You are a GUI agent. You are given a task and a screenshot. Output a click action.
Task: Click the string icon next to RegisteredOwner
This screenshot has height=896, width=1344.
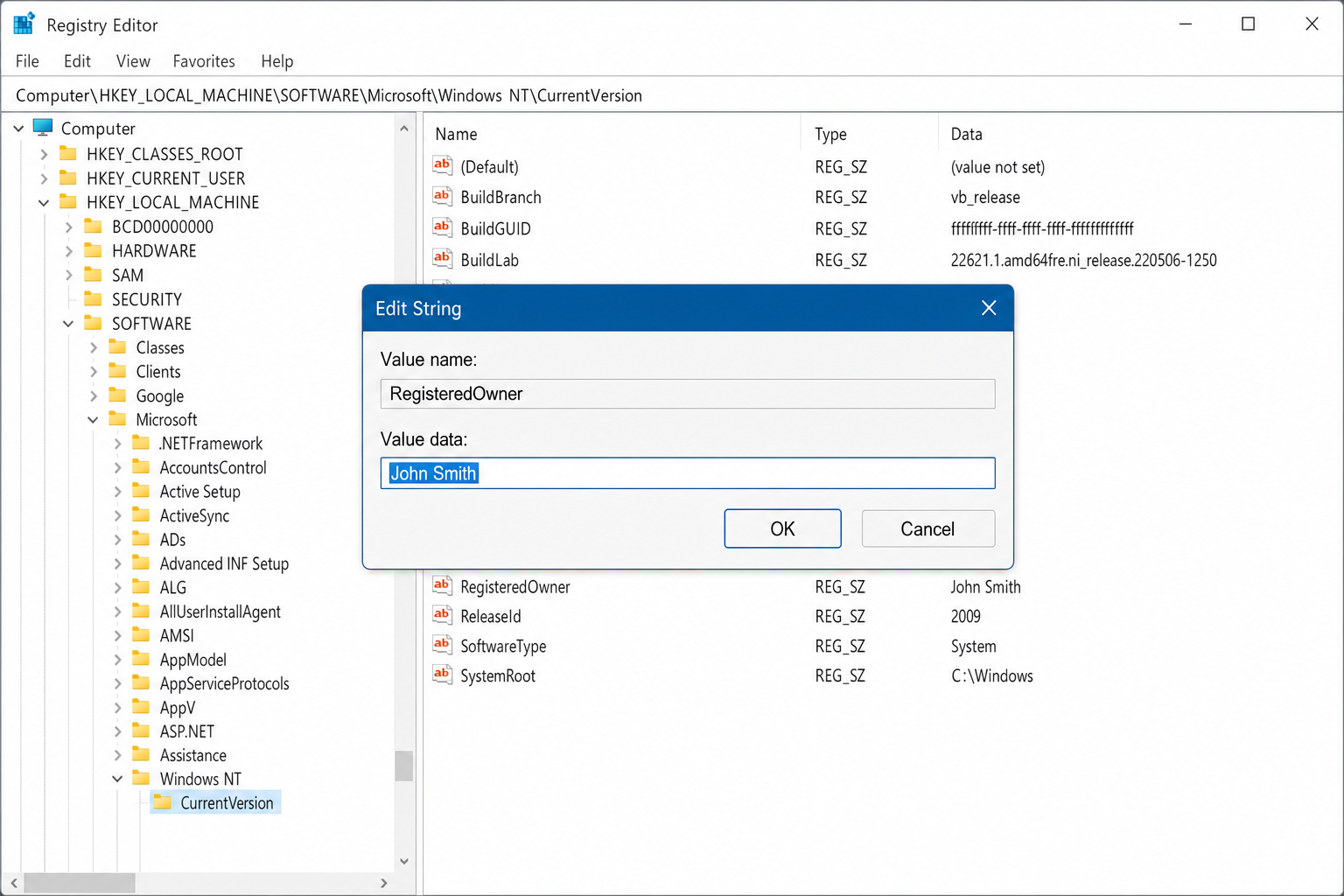click(x=442, y=585)
